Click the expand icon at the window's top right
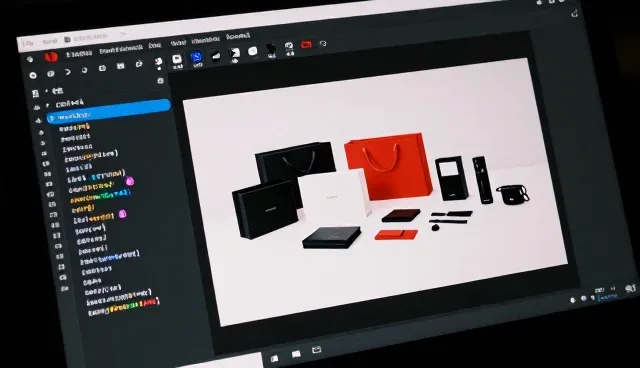Screen dimensions: 640x368 [x=575, y=13]
